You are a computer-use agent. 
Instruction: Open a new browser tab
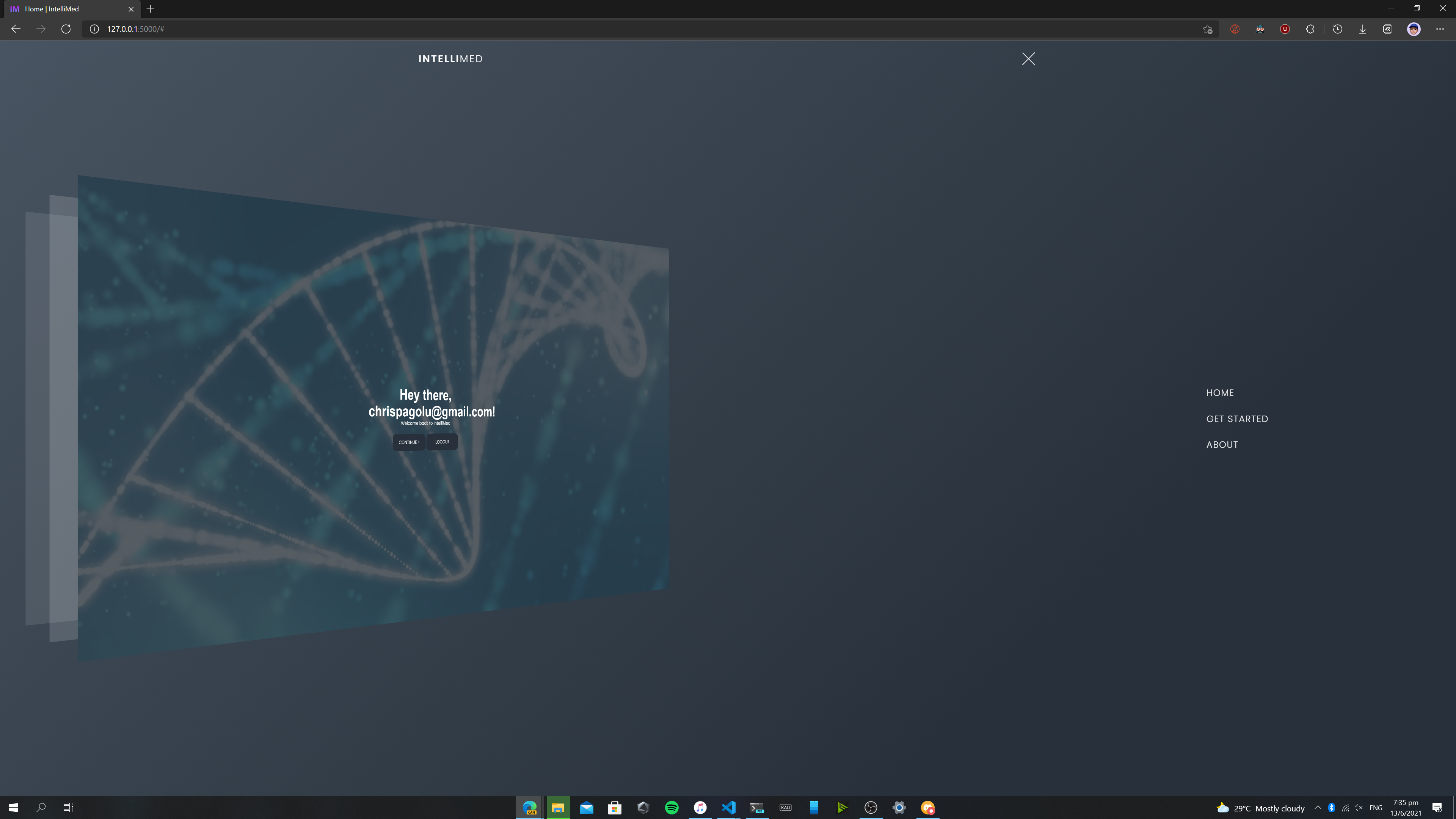151,9
